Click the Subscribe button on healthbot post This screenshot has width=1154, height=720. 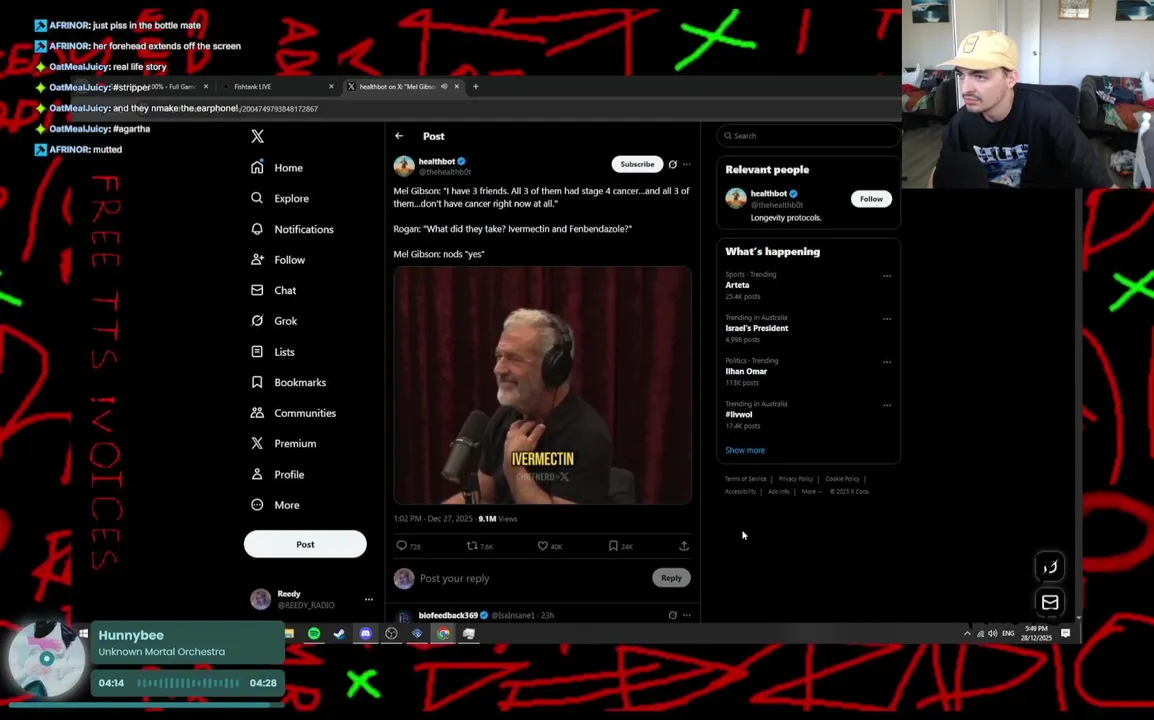[637, 164]
